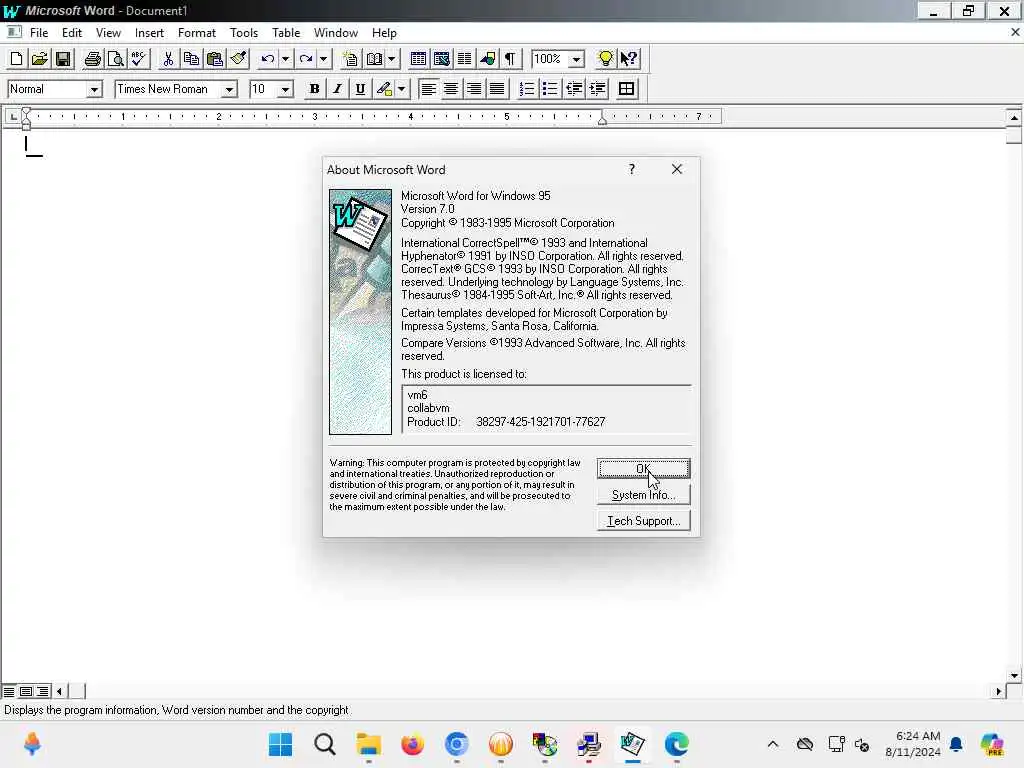The width and height of the screenshot is (1024, 768).
Task: Increase indent with the indent icon
Action: pos(598,89)
